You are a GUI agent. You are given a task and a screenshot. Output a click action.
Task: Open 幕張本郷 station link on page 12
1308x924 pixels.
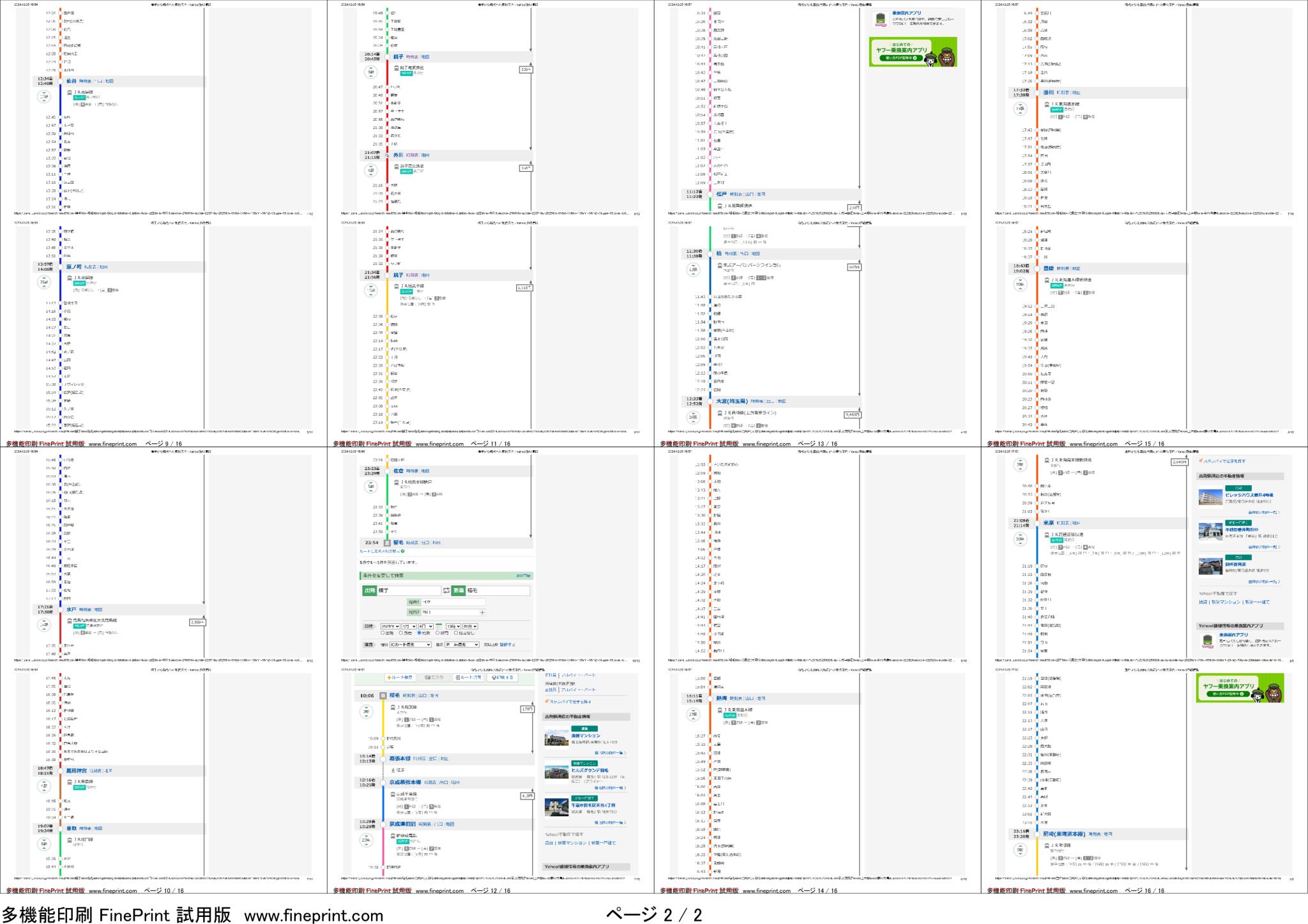tap(399, 759)
